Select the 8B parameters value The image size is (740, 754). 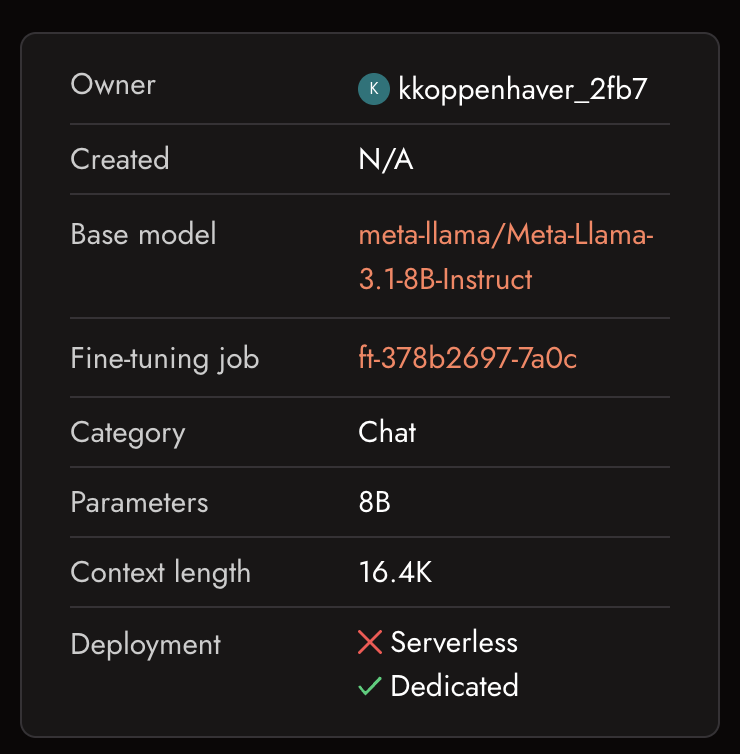[374, 502]
